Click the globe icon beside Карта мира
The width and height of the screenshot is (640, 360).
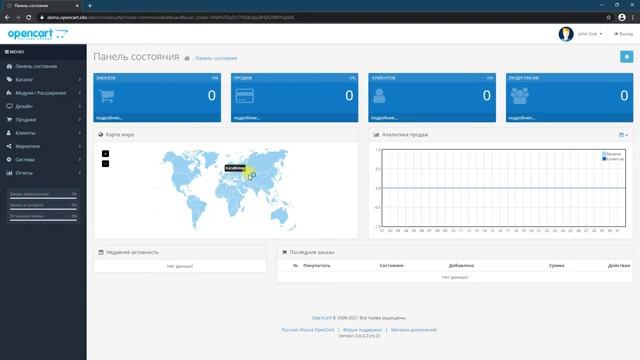click(x=101, y=134)
